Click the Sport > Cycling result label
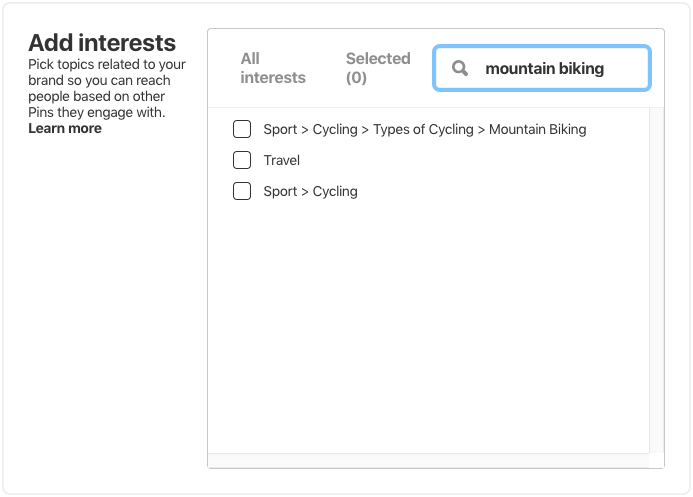693x497 pixels. (x=310, y=191)
